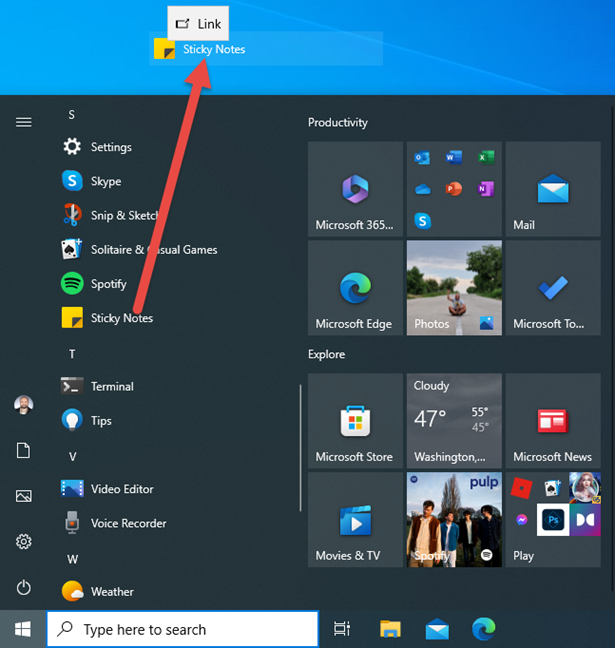615x648 pixels.
Task: Open the Microsoft News tile
Action: (553, 421)
